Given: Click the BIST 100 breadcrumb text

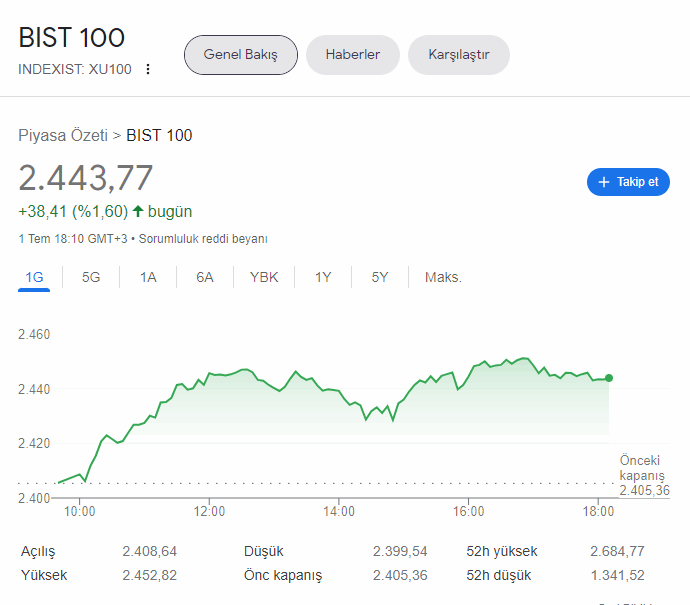Looking at the screenshot, I should tap(159, 135).
